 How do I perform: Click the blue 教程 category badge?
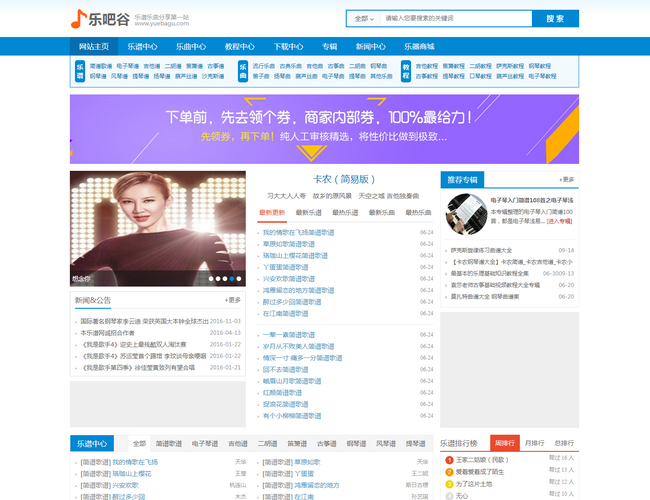pos(406,71)
